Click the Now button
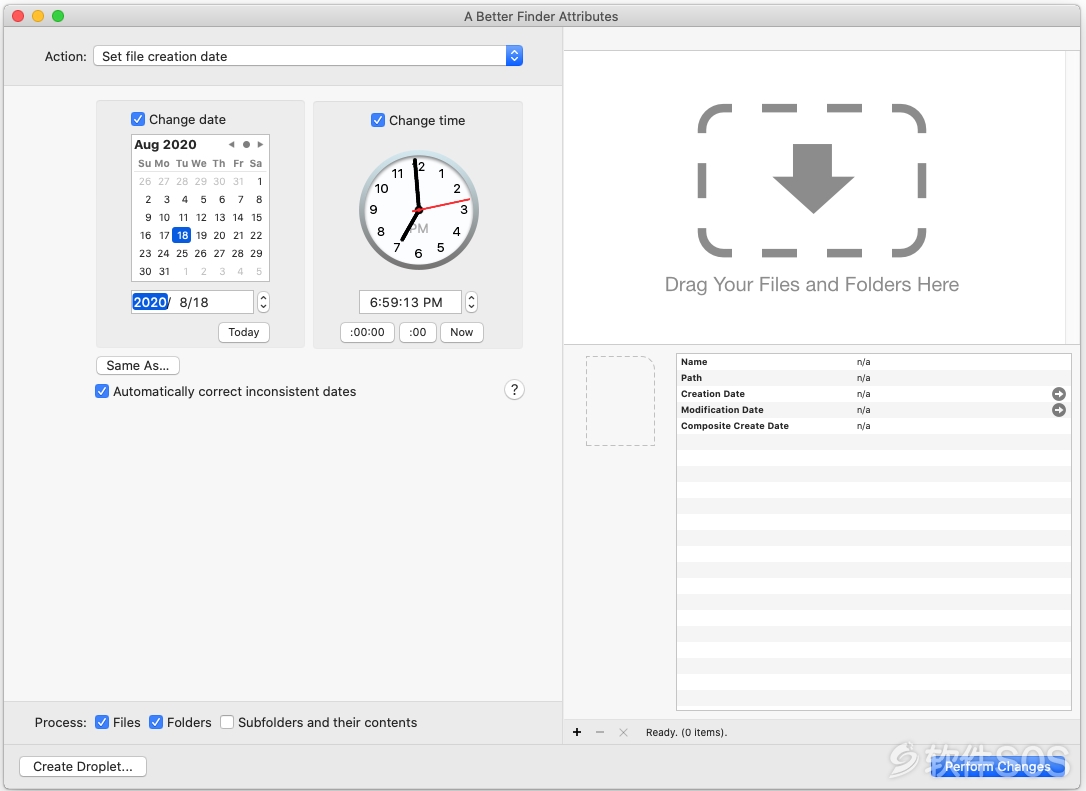The image size is (1086, 791). [461, 332]
